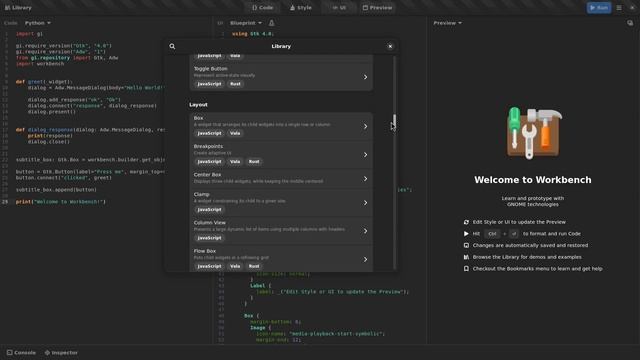Image resolution: width=640 pixels, height=360 pixels.
Task: Click JavaScript tag under Flow Box
Action: pyautogui.click(x=209, y=266)
